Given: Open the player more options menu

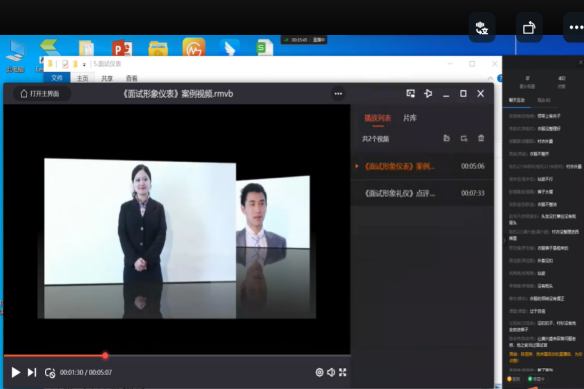Looking at the screenshot, I should pos(338,94).
